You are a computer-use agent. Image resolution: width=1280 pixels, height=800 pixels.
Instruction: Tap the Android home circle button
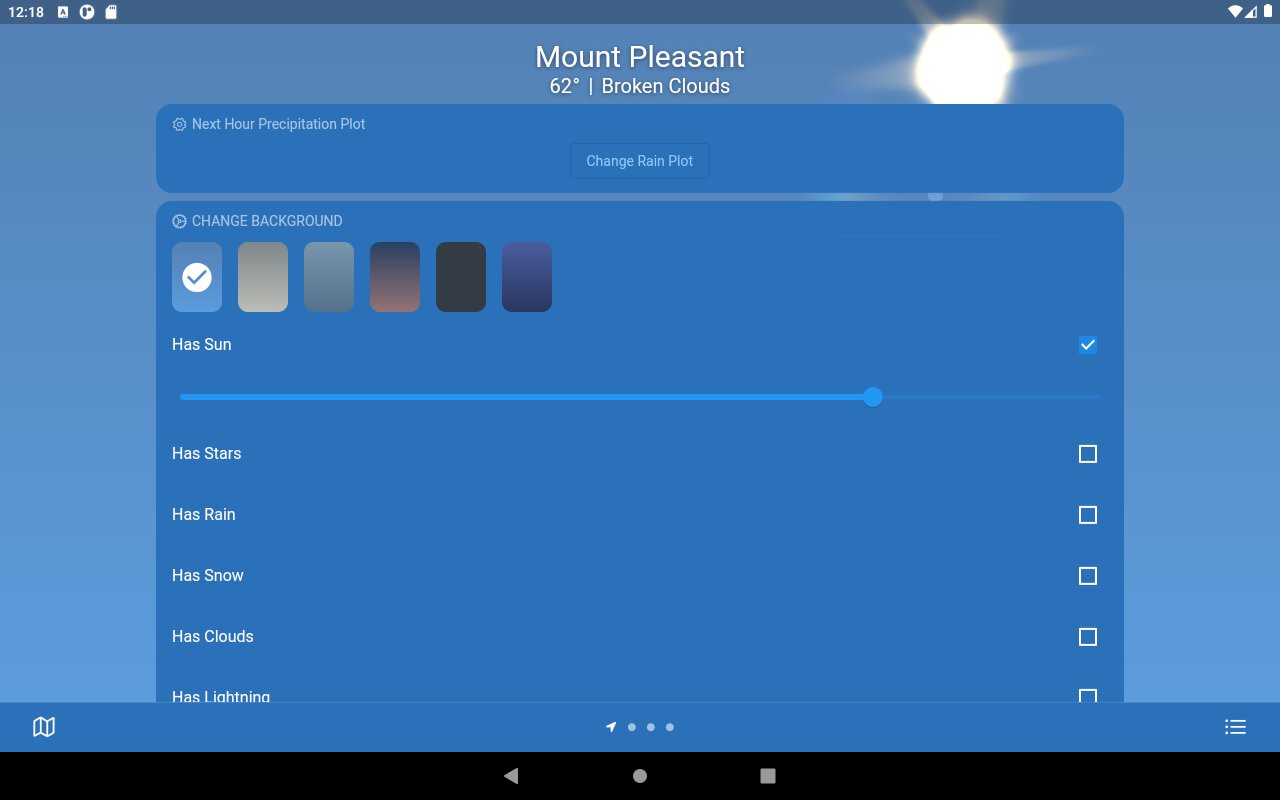tap(640, 776)
